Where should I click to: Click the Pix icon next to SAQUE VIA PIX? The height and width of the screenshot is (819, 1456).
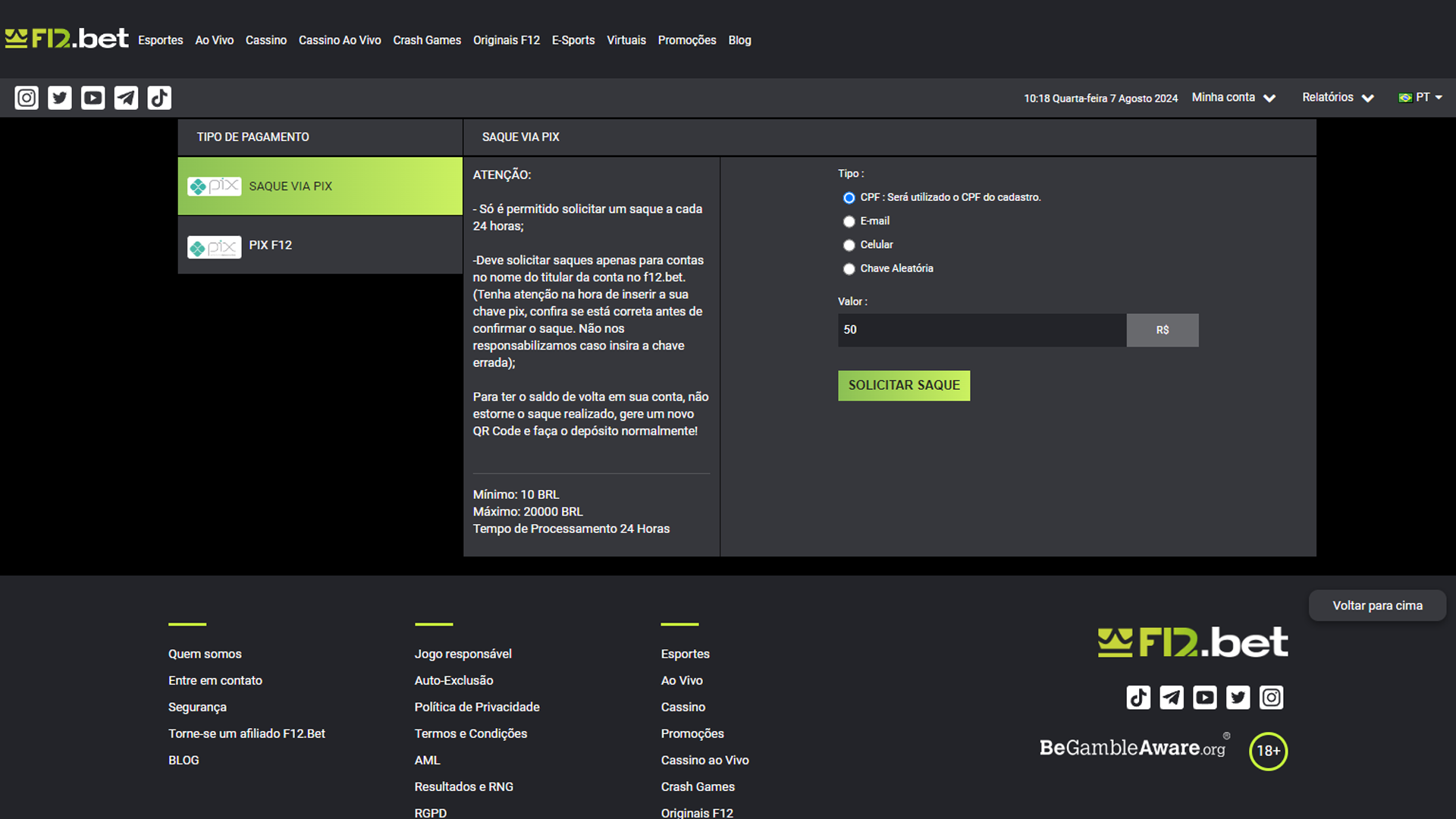(x=215, y=186)
